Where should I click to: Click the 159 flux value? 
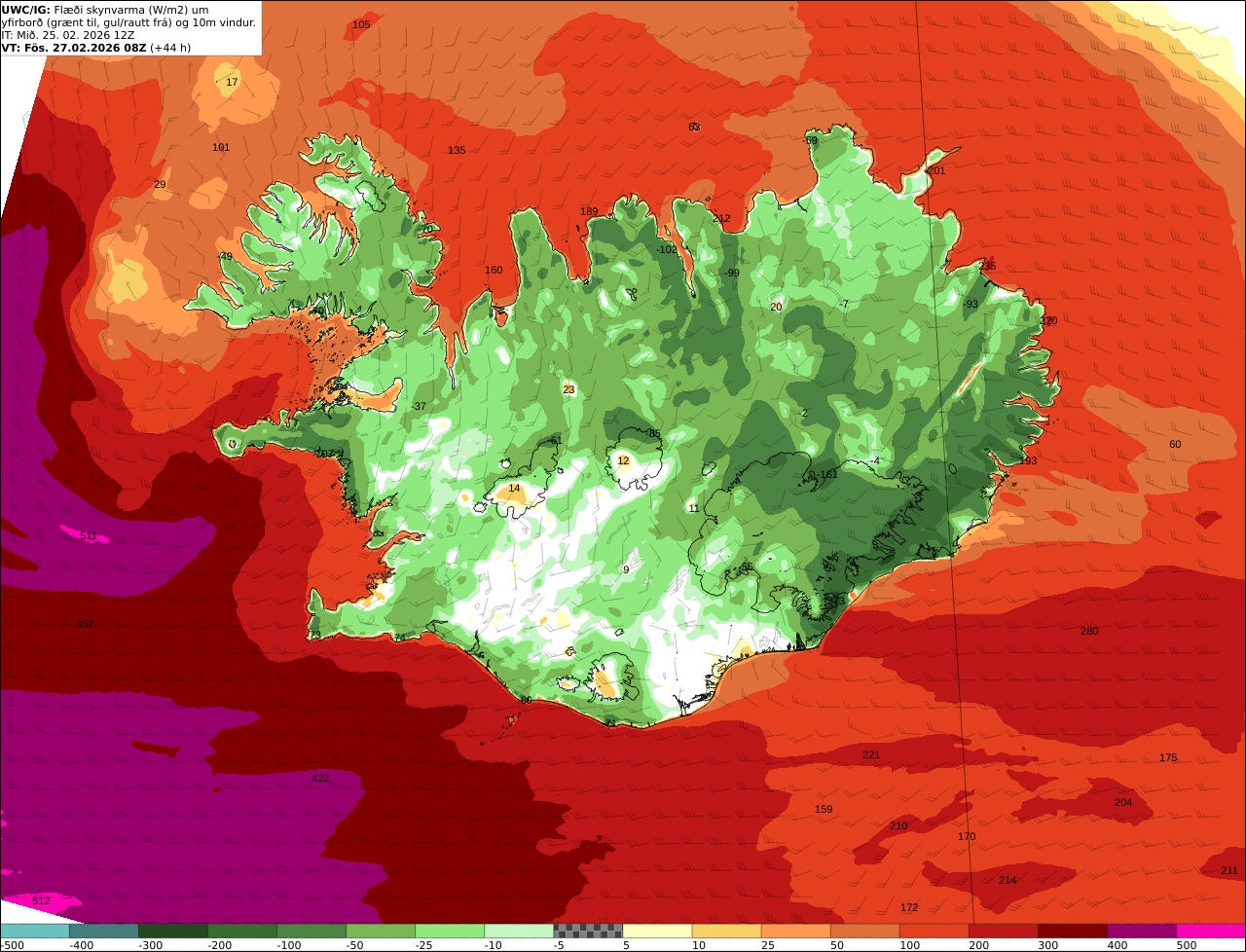pos(824,810)
